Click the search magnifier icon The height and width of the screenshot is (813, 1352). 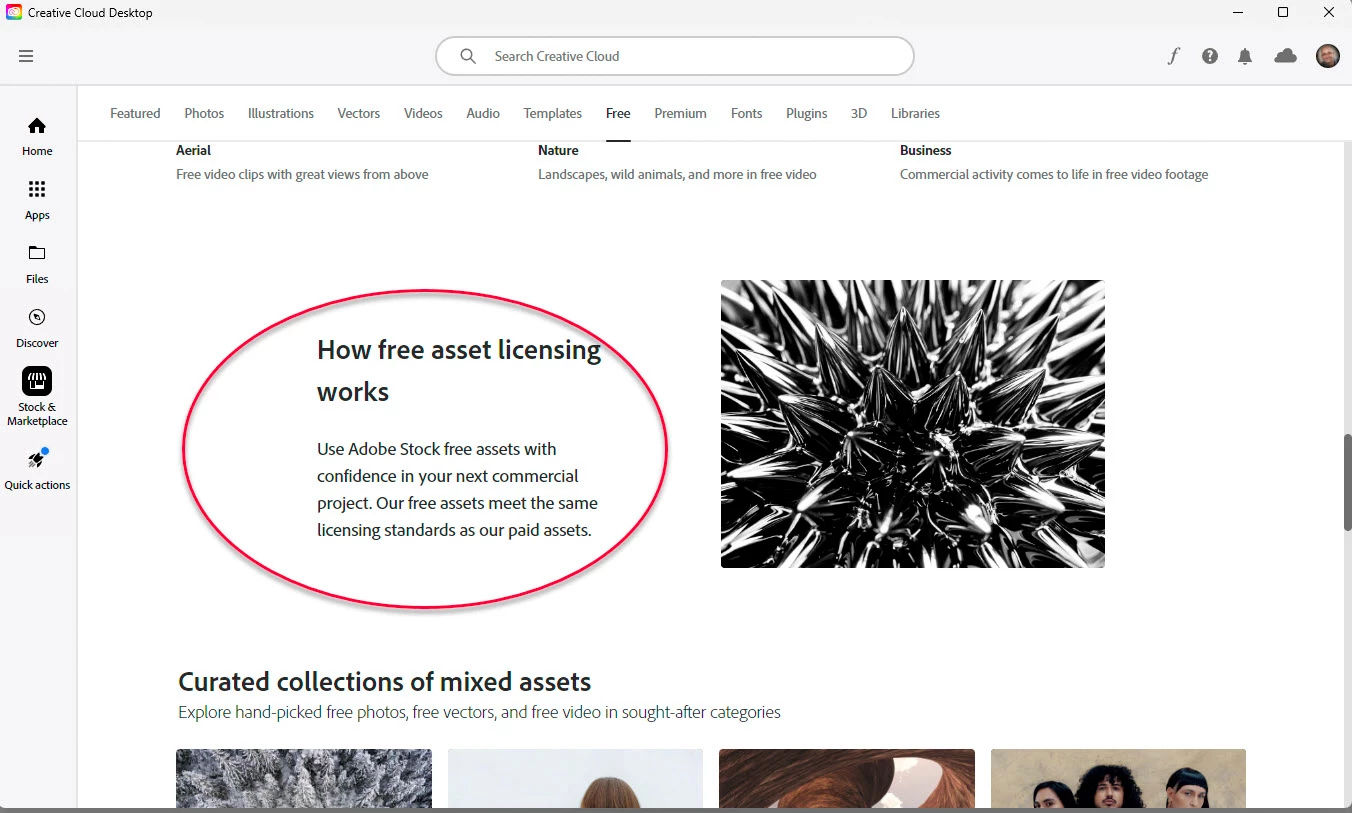click(467, 56)
